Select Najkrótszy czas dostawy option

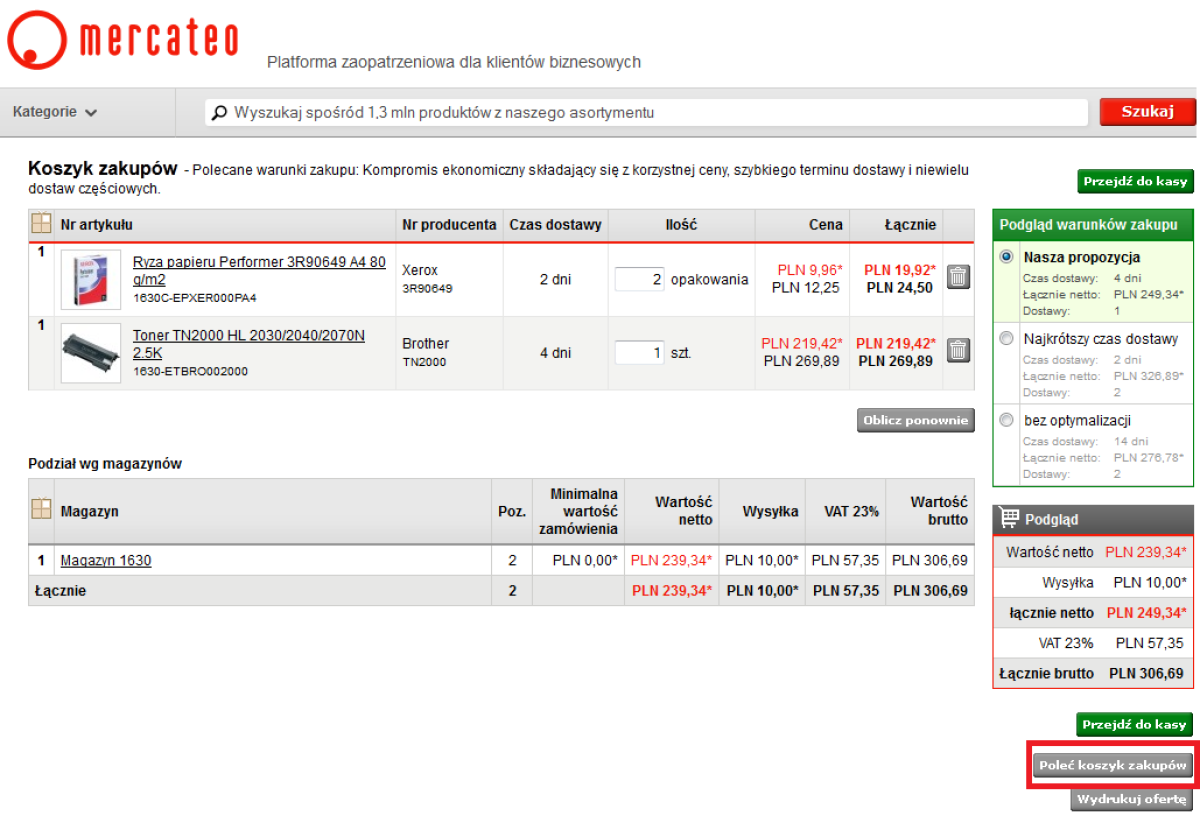pos(1006,339)
